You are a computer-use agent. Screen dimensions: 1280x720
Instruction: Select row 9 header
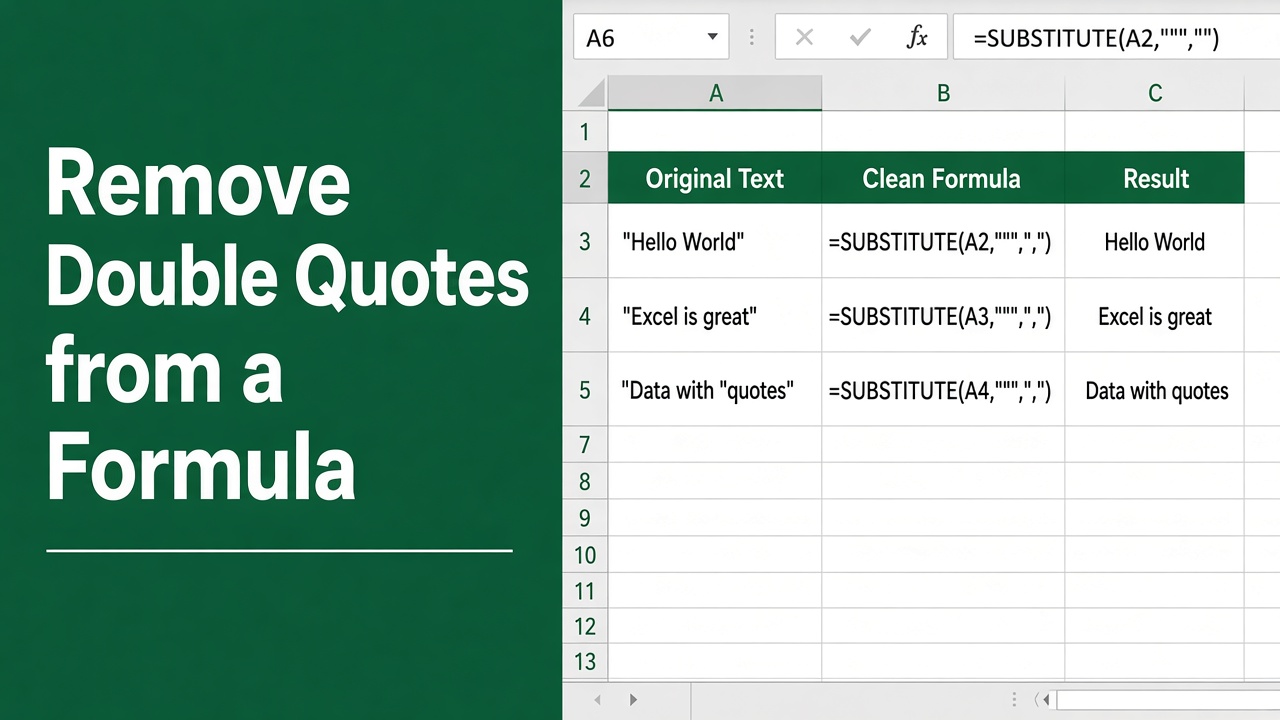[585, 518]
